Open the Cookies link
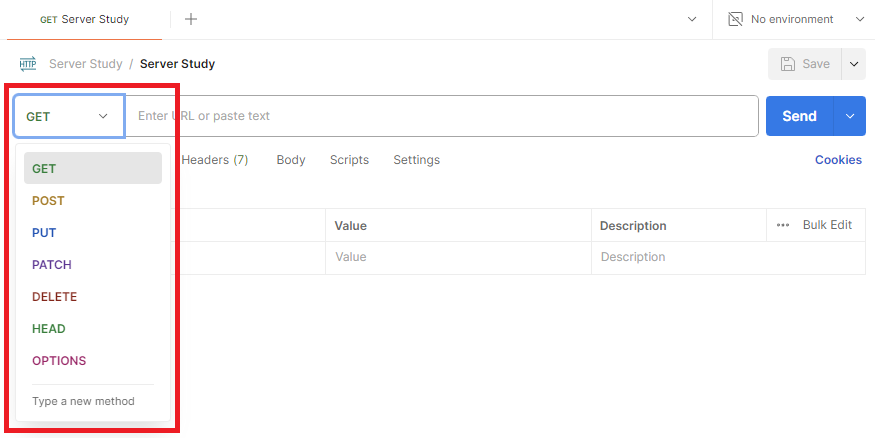The height and width of the screenshot is (438, 875). (838, 160)
